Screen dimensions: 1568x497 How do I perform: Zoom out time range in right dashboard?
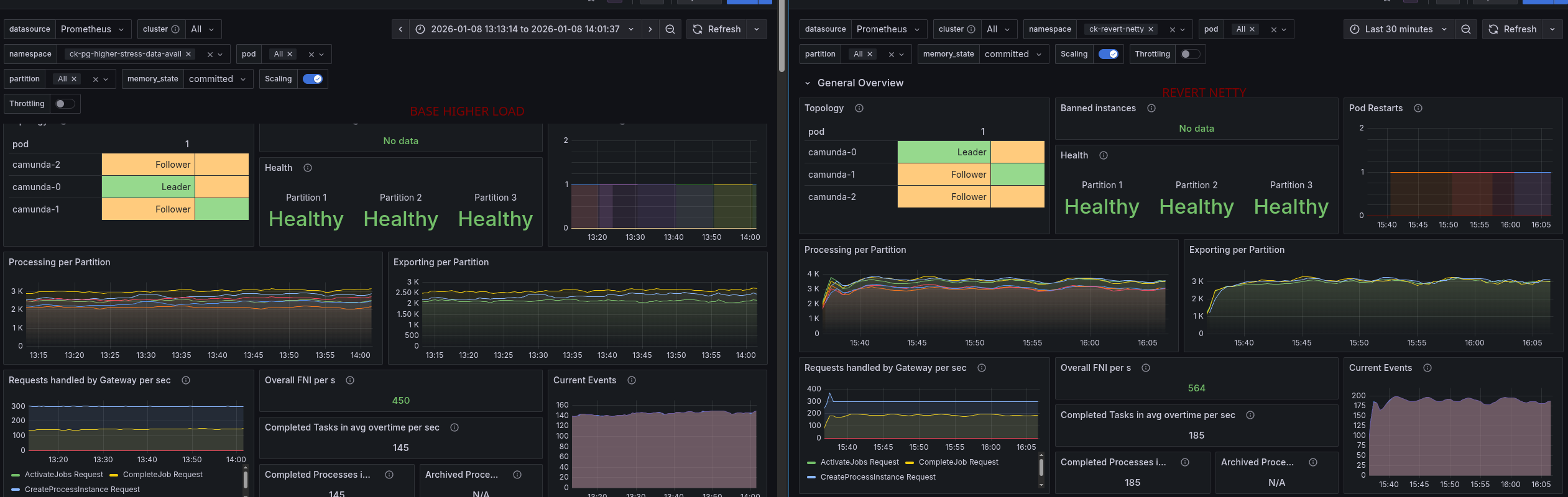(1465, 29)
